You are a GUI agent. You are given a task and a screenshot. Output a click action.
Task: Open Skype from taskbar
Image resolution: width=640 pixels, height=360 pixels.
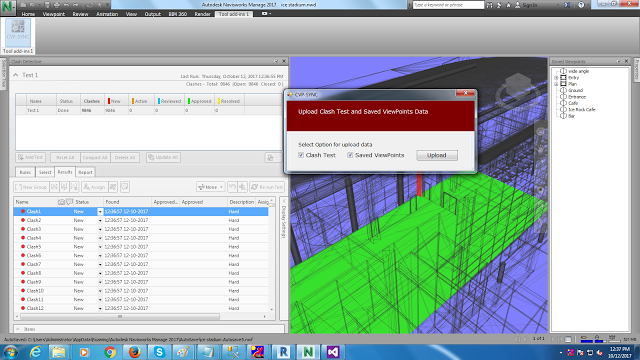[x=159, y=352]
